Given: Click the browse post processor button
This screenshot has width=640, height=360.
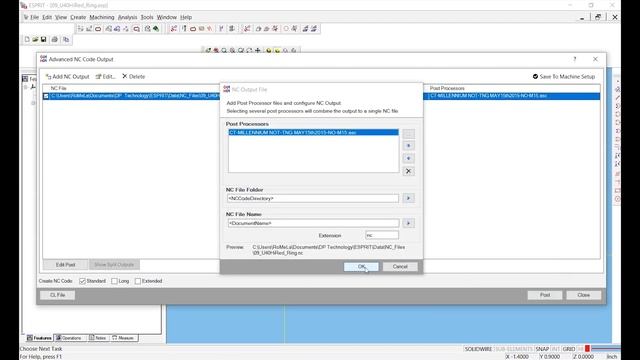Looking at the screenshot, I should 408,133.
